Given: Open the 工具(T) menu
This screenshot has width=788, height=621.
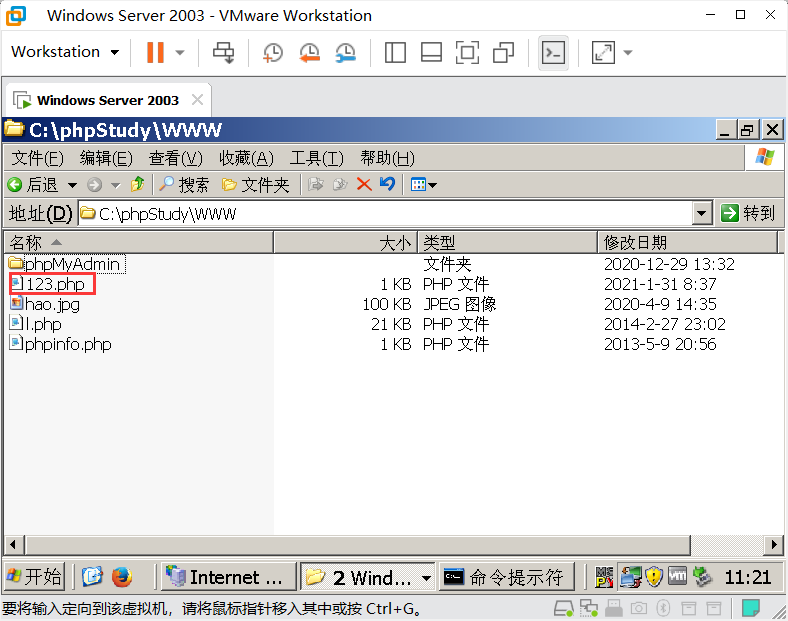Looking at the screenshot, I should click(317, 158).
